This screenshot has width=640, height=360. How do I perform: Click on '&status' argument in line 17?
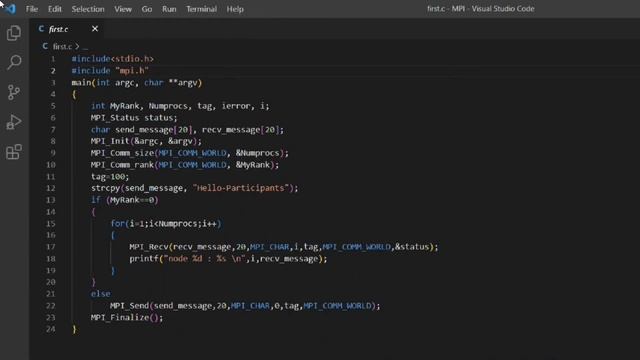point(411,247)
